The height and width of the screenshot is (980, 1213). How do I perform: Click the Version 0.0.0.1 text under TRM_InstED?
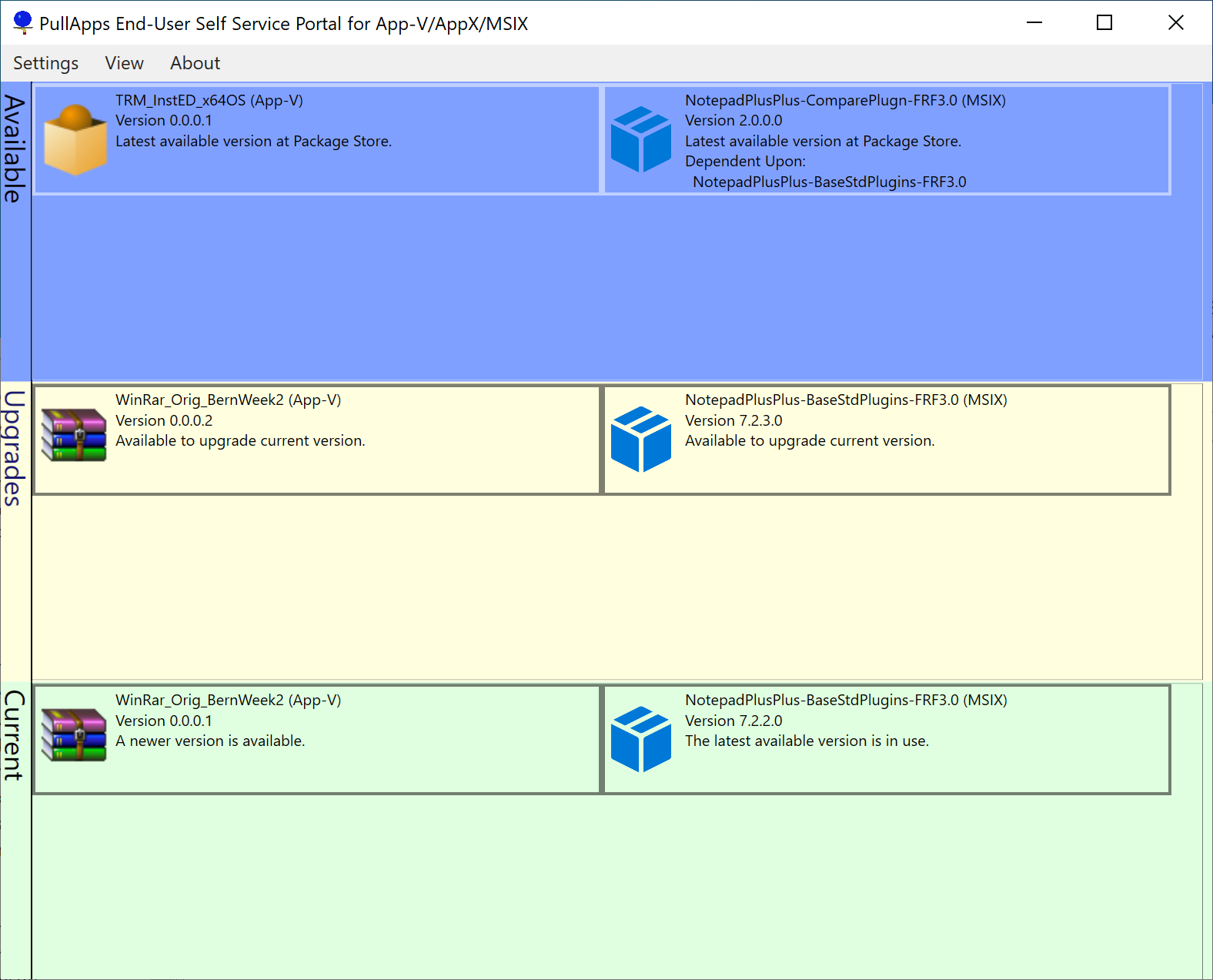pyautogui.click(x=164, y=120)
